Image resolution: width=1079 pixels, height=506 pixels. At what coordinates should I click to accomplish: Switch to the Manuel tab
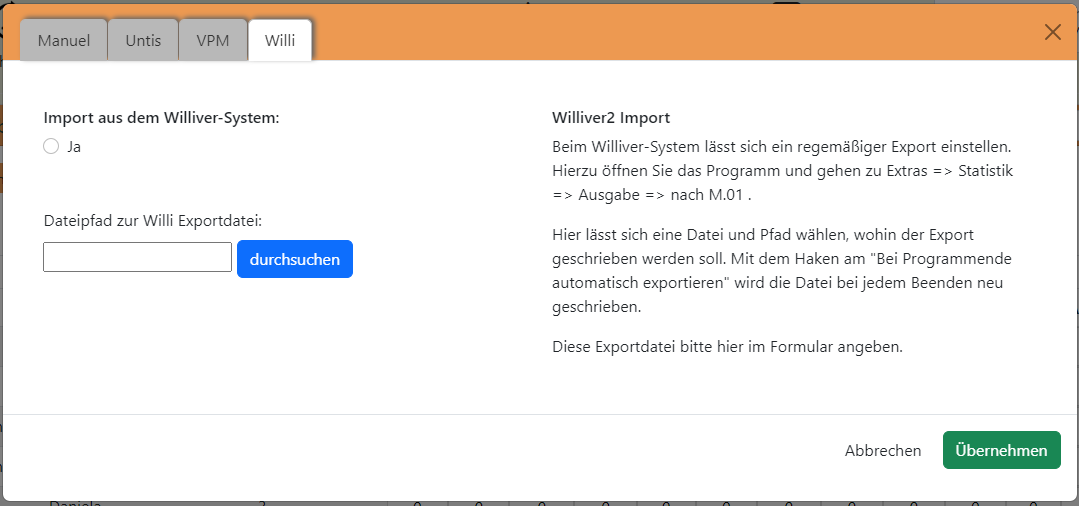[63, 40]
